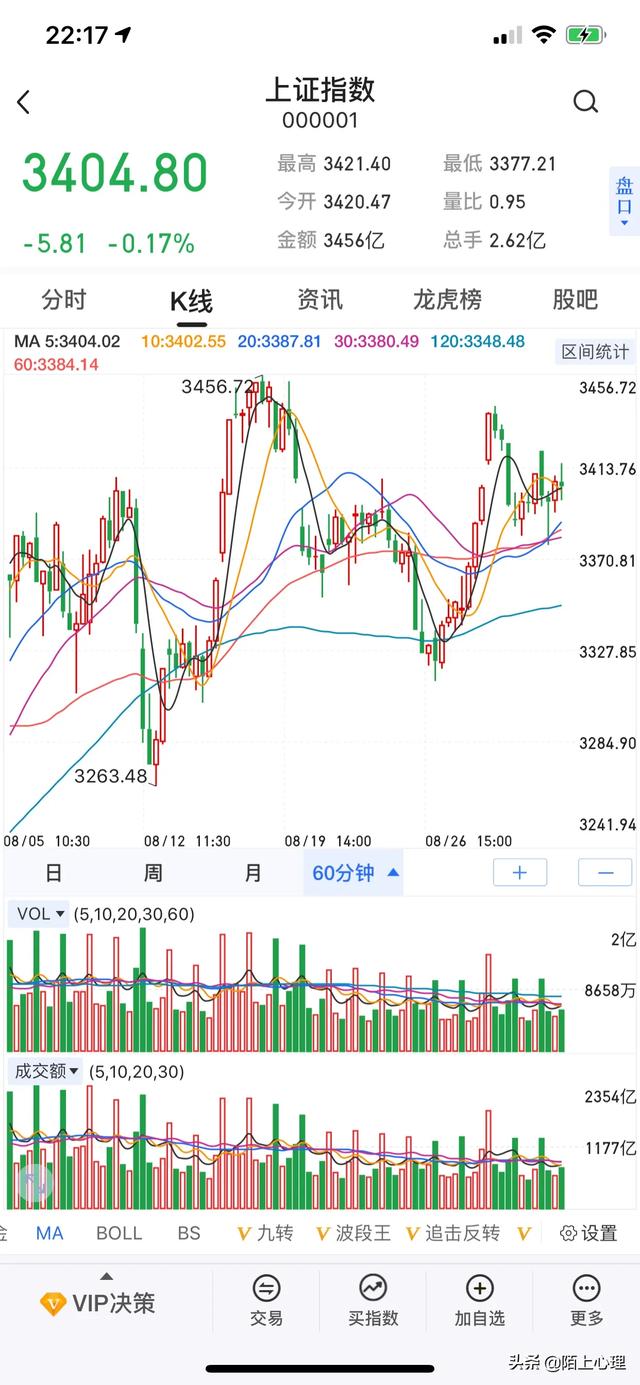
Task: Open the 60分钟 period dropdown
Action: [x=355, y=873]
